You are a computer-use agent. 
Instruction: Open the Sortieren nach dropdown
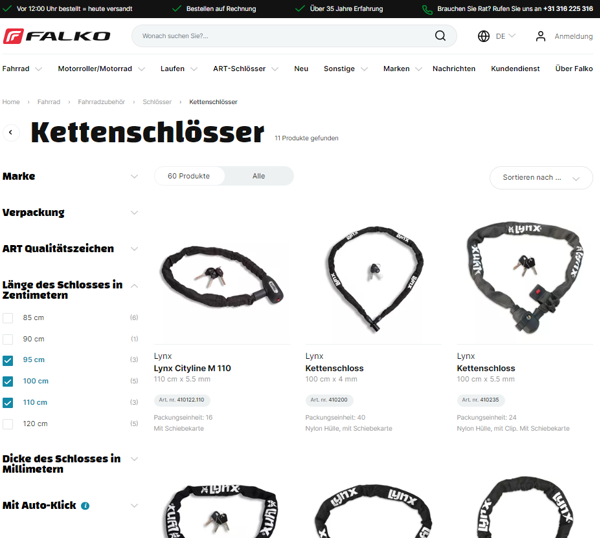coord(541,178)
